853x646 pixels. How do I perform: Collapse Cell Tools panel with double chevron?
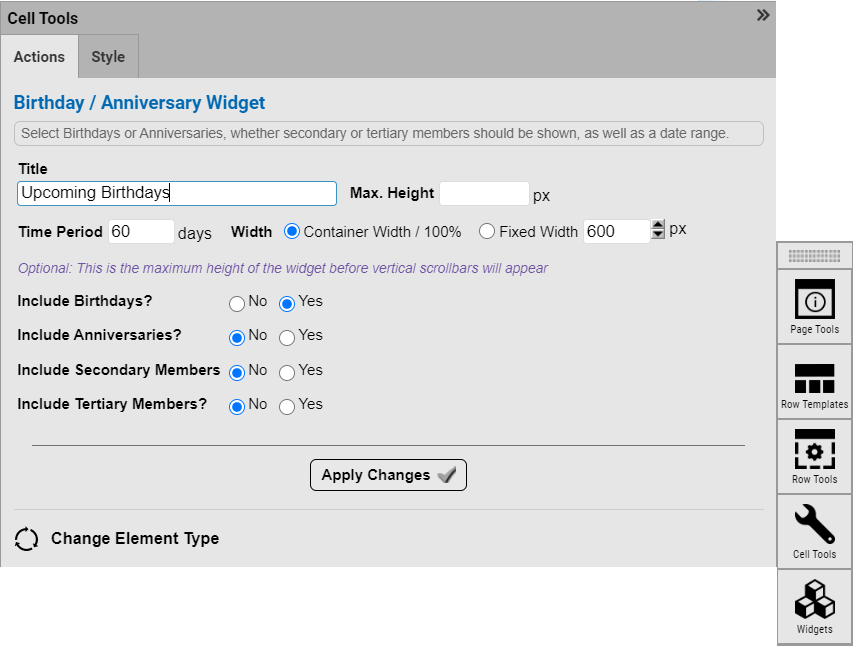pyautogui.click(x=763, y=15)
